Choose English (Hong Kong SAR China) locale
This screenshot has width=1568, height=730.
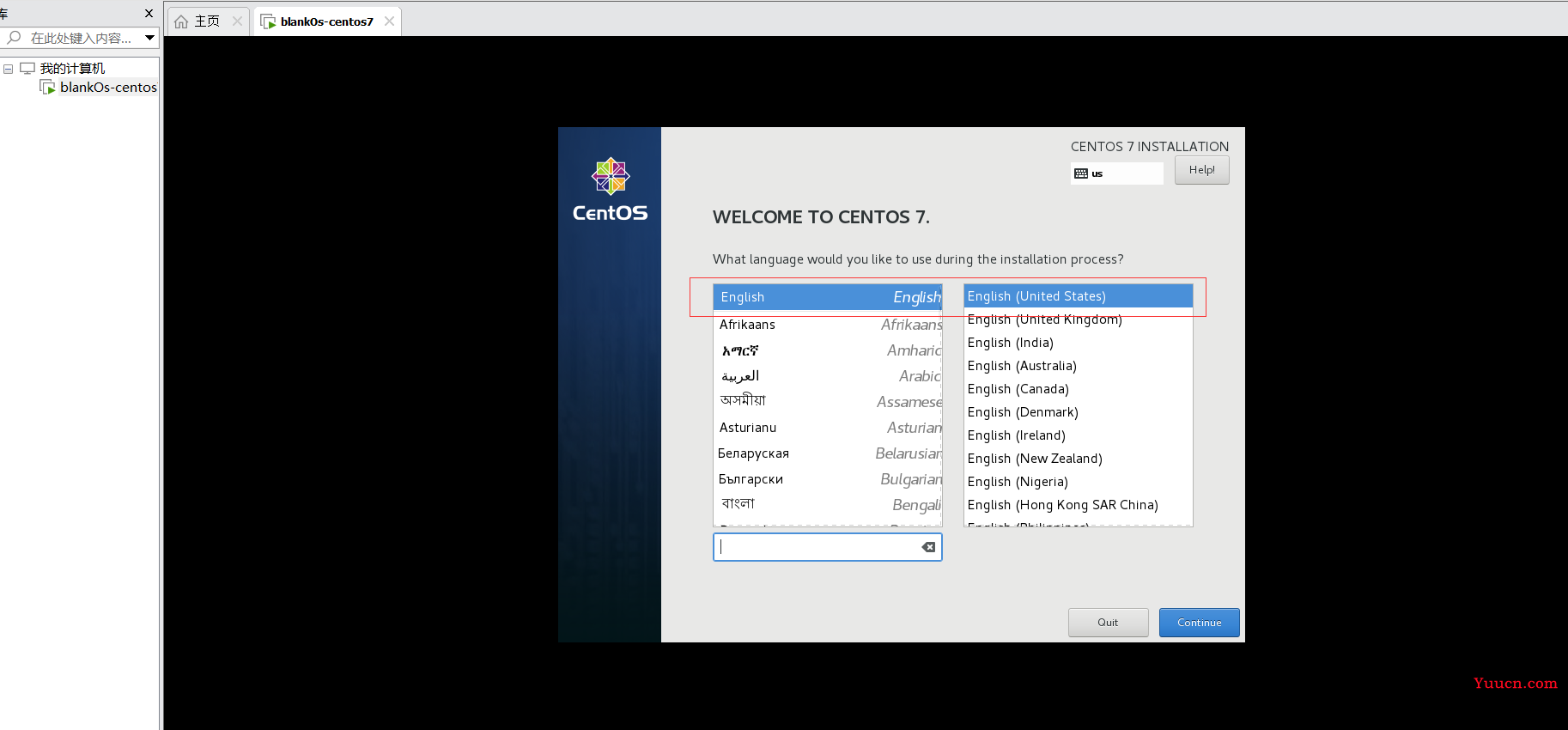[x=1079, y=505]
